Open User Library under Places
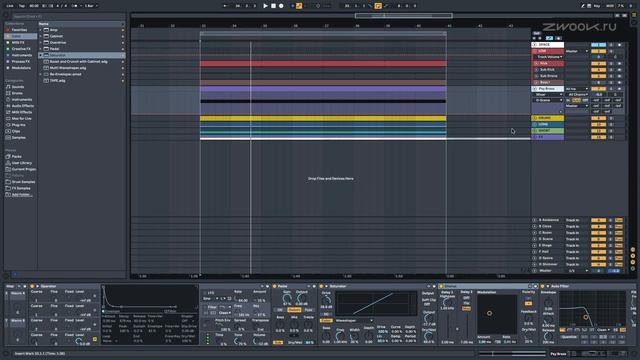640x360 pixels. (x=21, y=163)
